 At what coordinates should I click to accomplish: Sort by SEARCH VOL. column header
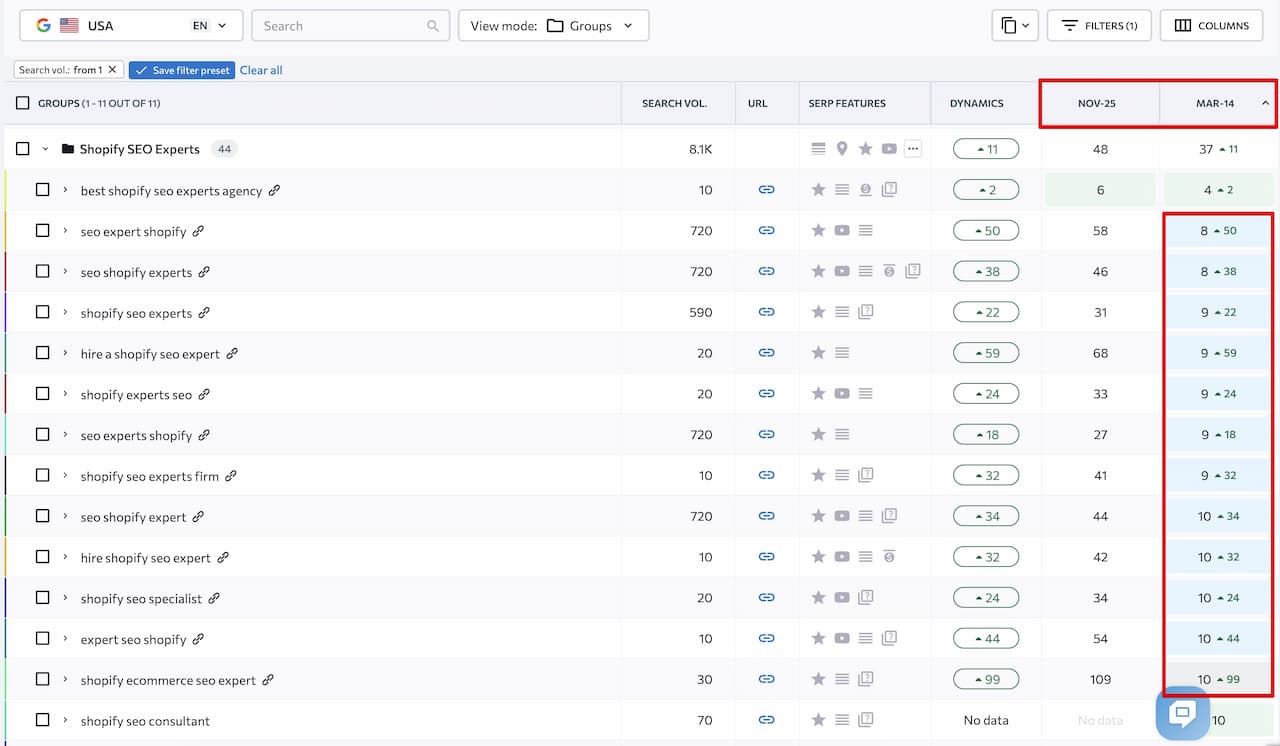click(x=674, y=103)
